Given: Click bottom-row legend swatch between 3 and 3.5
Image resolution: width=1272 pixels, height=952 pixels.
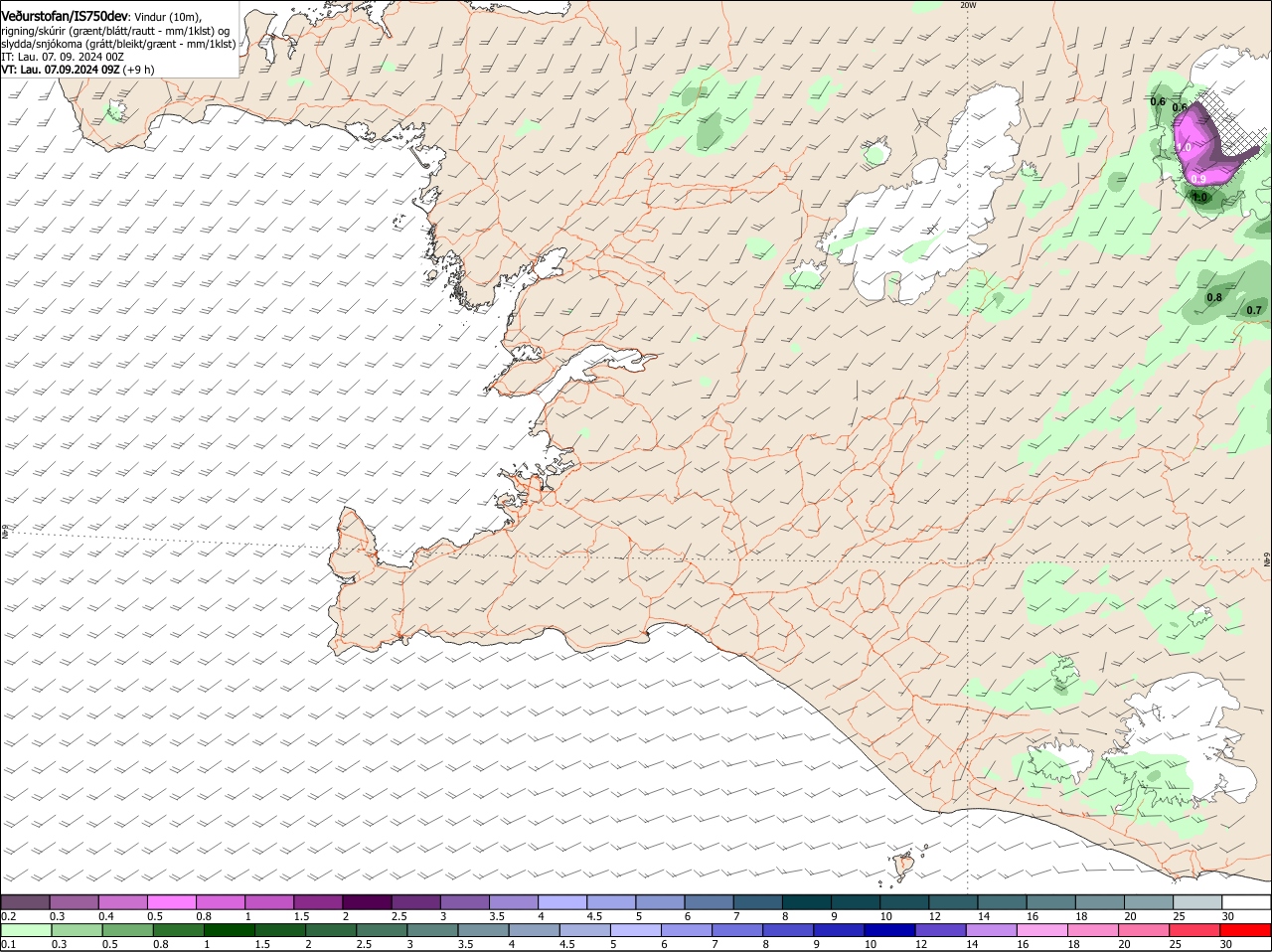Looking at the screenshot, I should [x=432, y=930].
